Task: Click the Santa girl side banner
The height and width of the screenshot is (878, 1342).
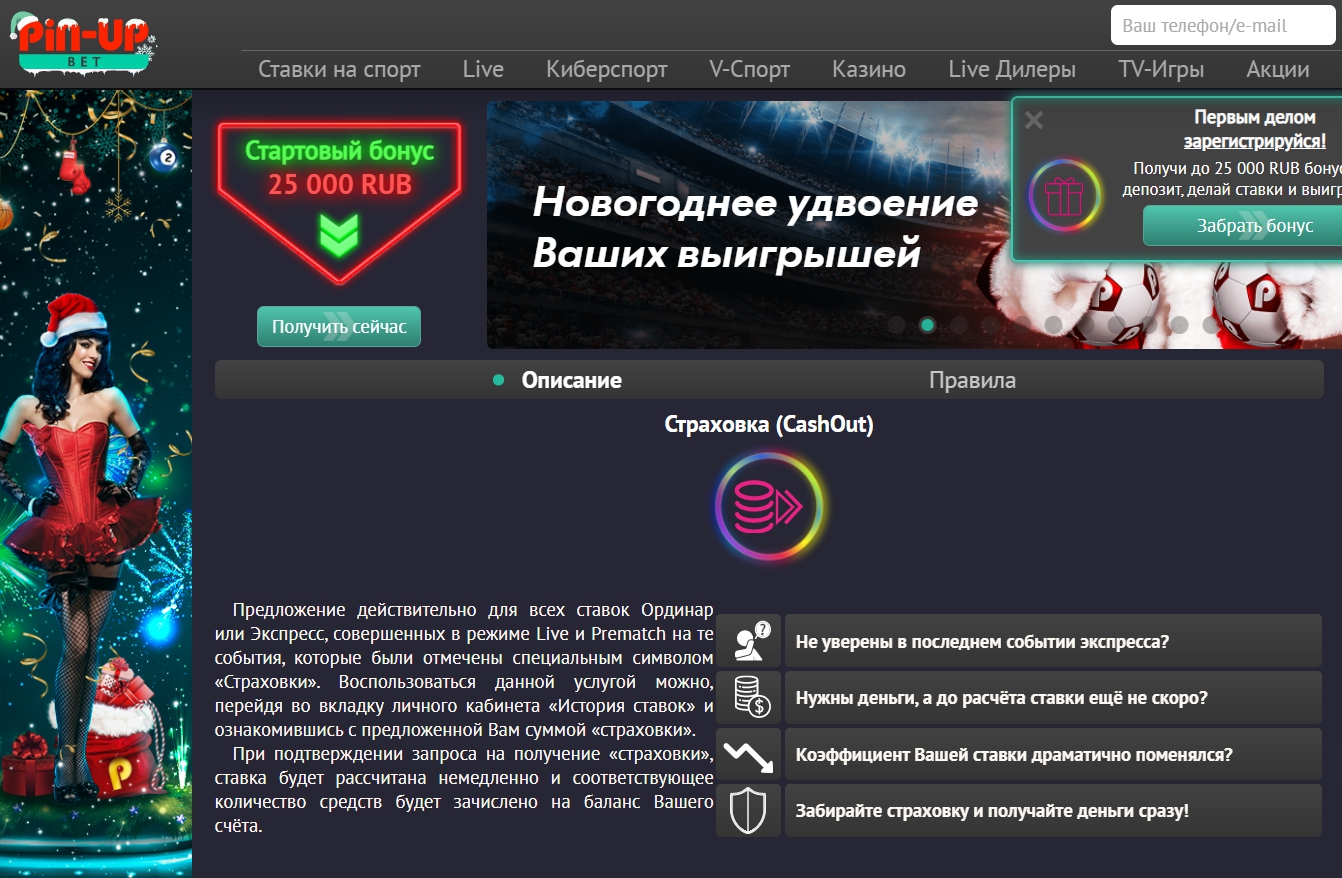Action: point(96,483)
